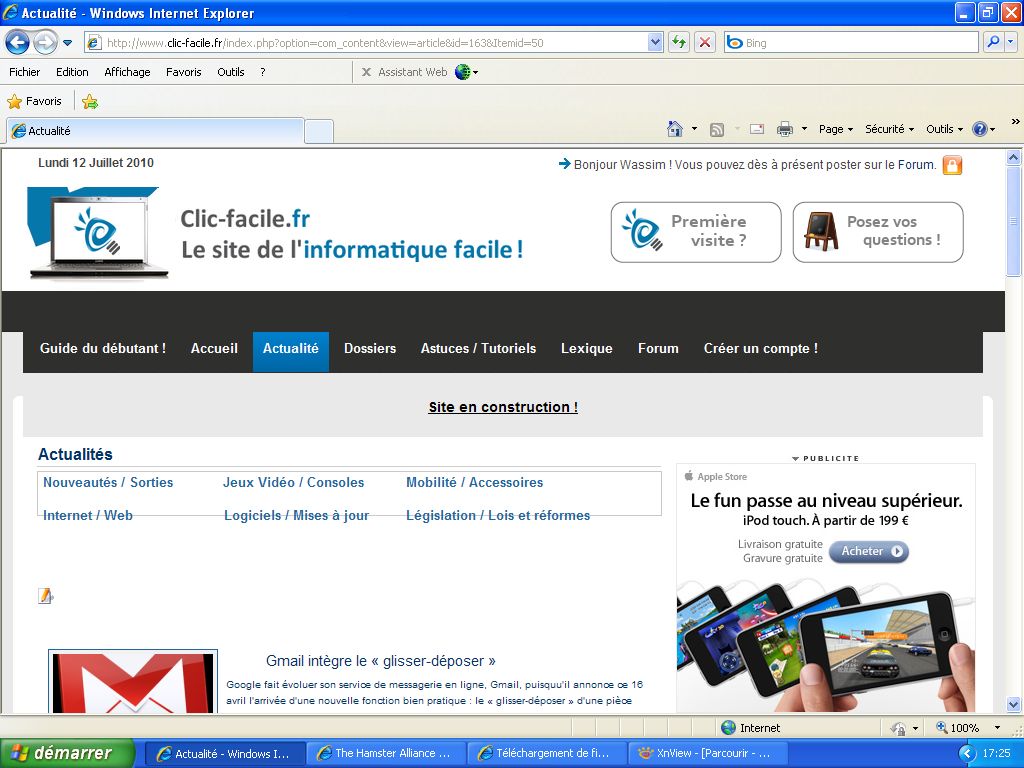Expand the Page command bar dropdown

click(836, 129)
